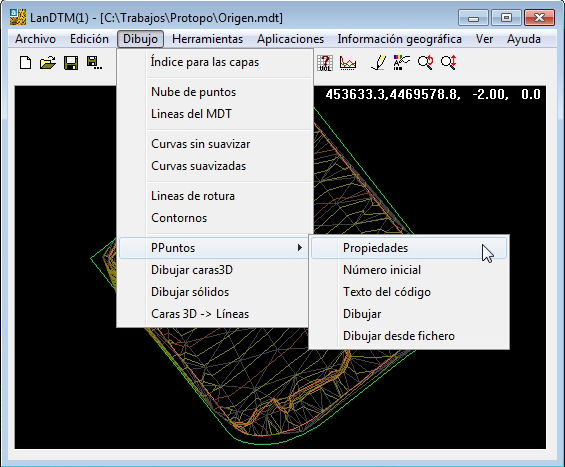Choose Nube de puntos menu entry
Image resolution: width=565 pixels, height=467 pixels.
[193, 92]
